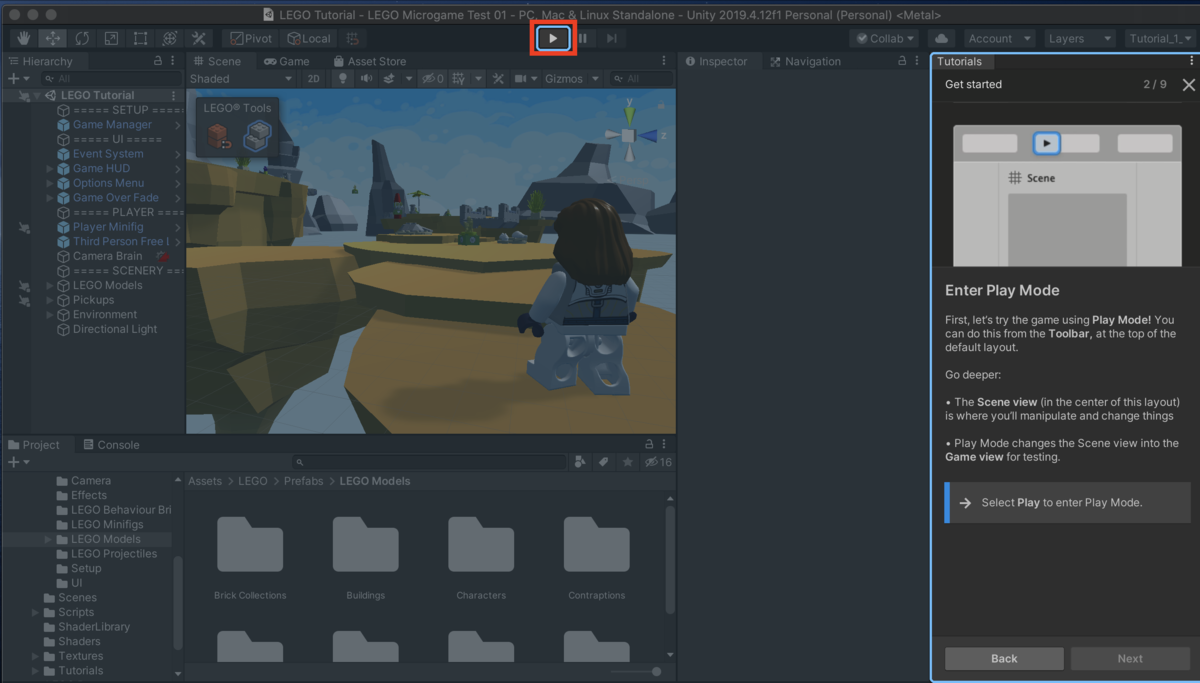Toggle hidden packages count in the Project
This screenshot has height=683, width=1200.
click(x=658, y=462)
